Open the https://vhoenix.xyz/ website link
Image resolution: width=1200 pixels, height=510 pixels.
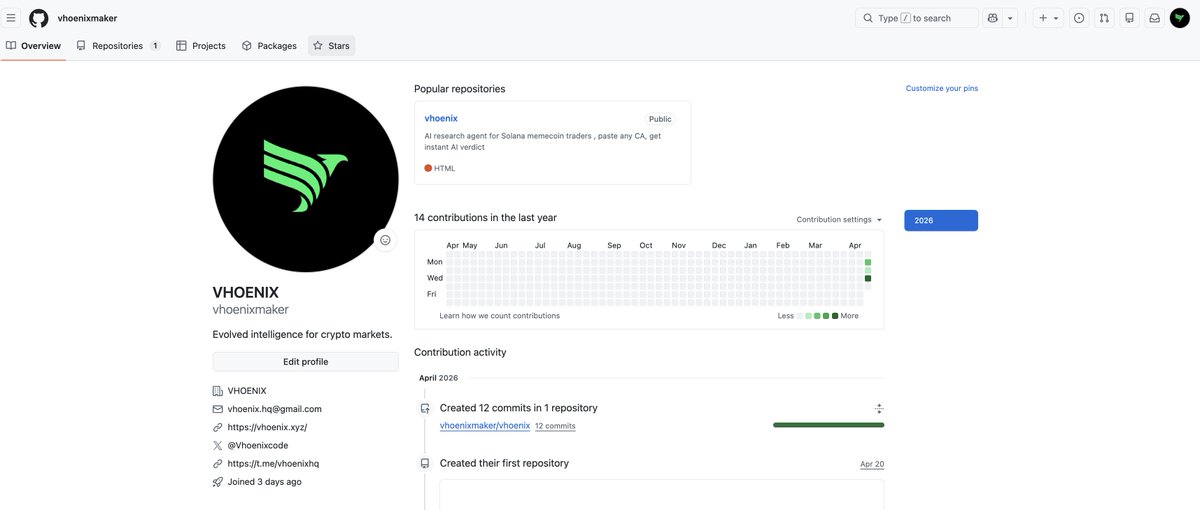click(267, 427)
